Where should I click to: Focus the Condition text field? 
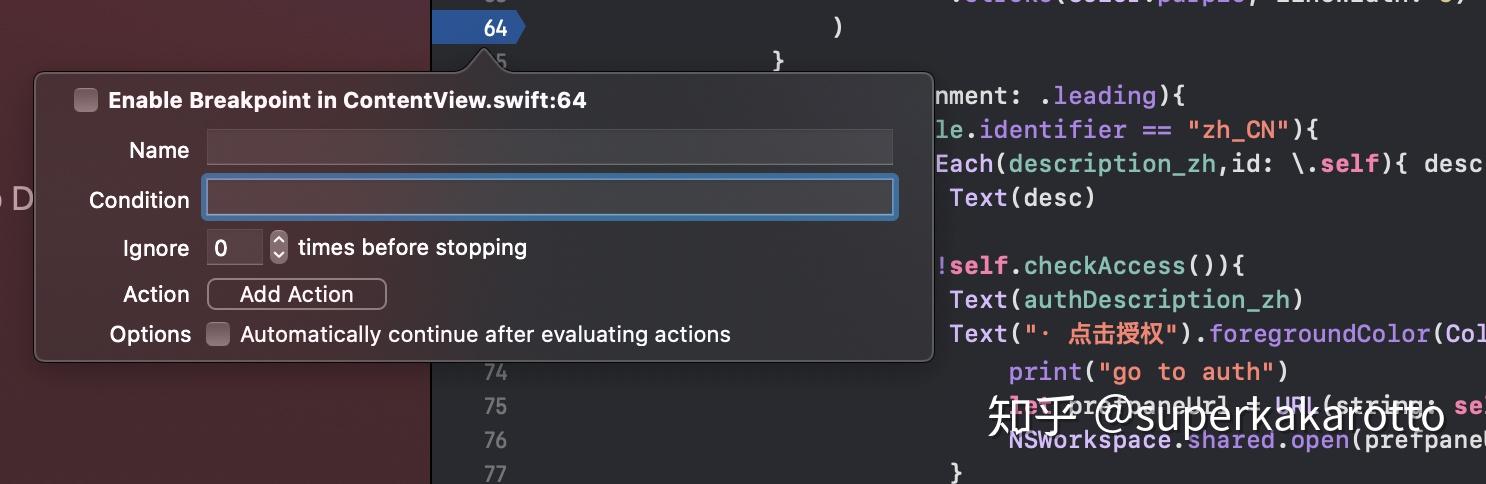pyautogui.click(x=549, y=198)
